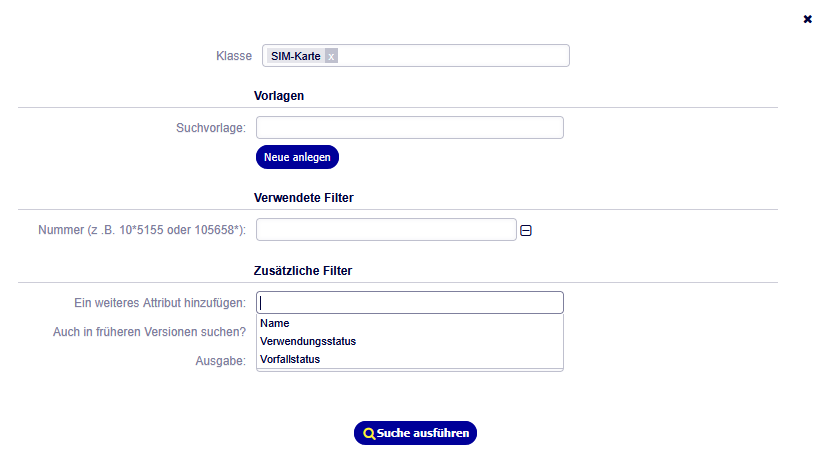
Task: Click the 'Ein weiteres Attribut hinzufügen' label
Action: tap(160, 303)
